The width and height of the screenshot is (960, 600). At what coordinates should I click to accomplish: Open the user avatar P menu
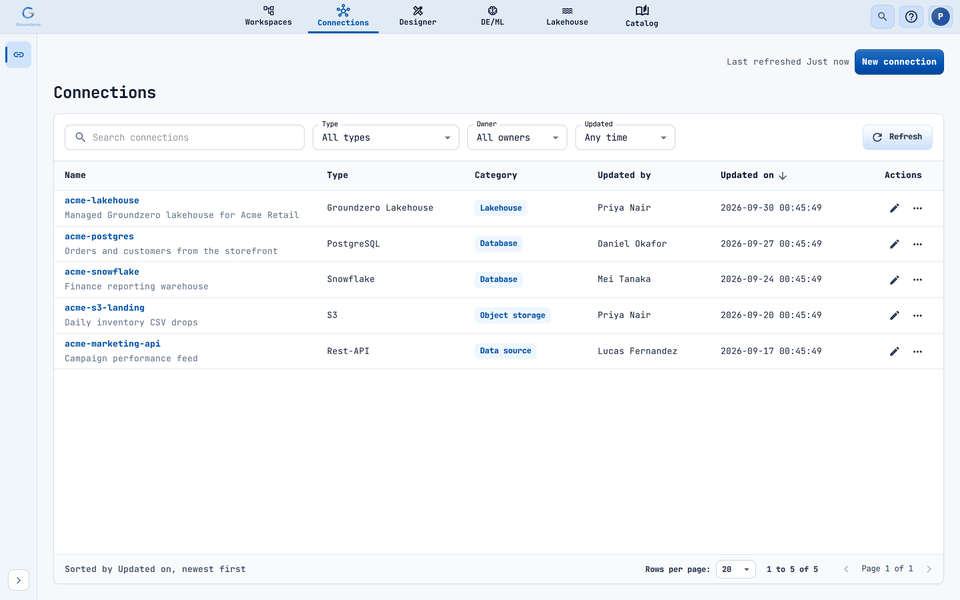pyautogui.click(x=940, y=17)
